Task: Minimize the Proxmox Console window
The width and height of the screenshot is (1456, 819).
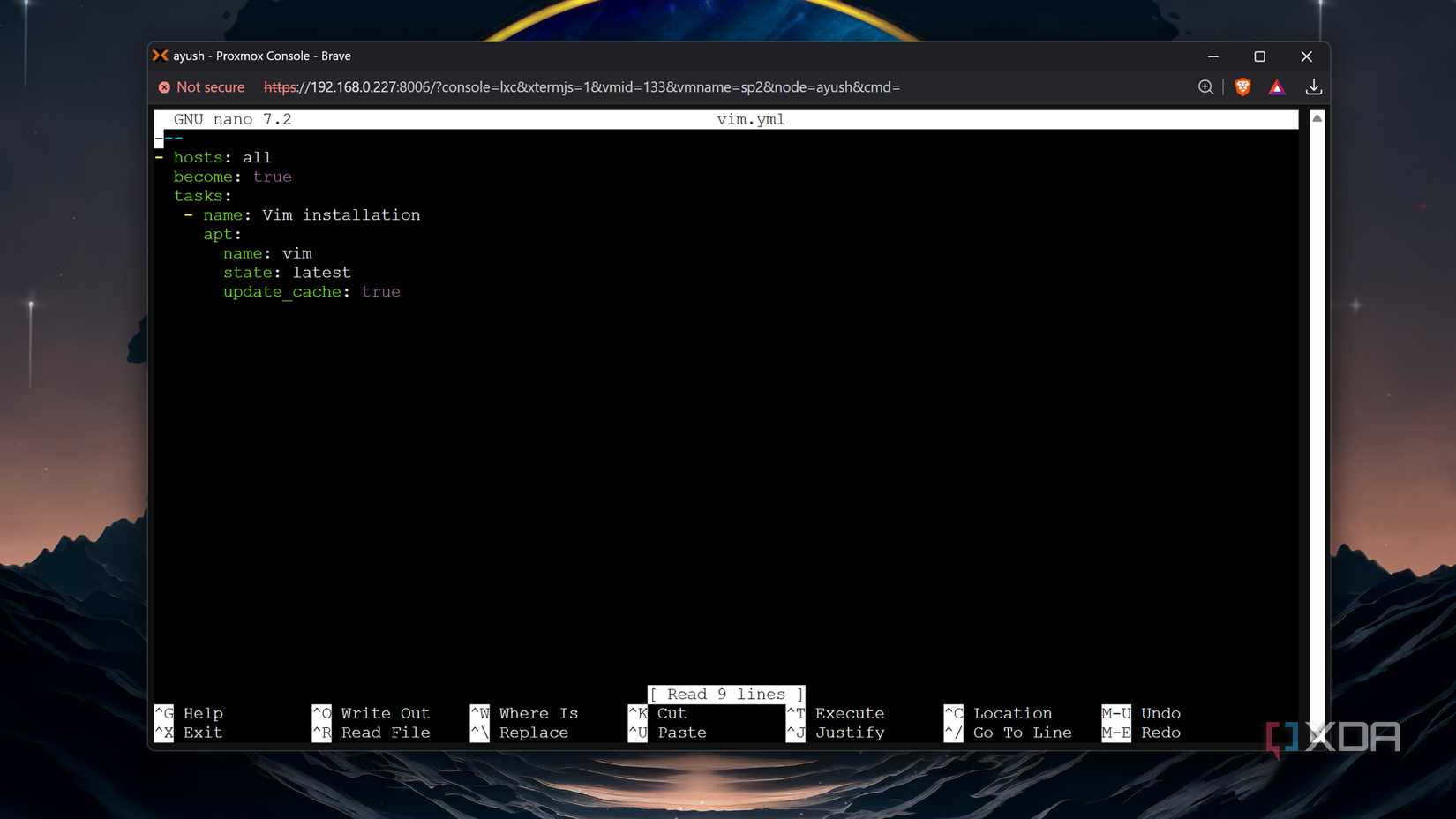Action: 1213,56
